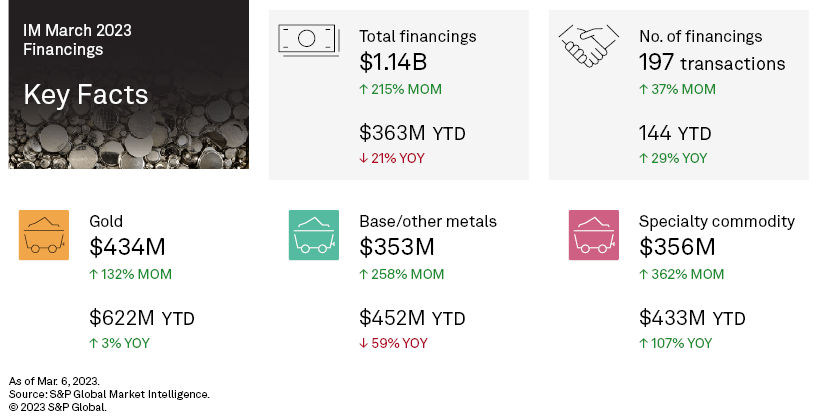Click the Specialty commodity $356M amount
The width and height of the screenshot is (826, 417).
pos(678,247)
